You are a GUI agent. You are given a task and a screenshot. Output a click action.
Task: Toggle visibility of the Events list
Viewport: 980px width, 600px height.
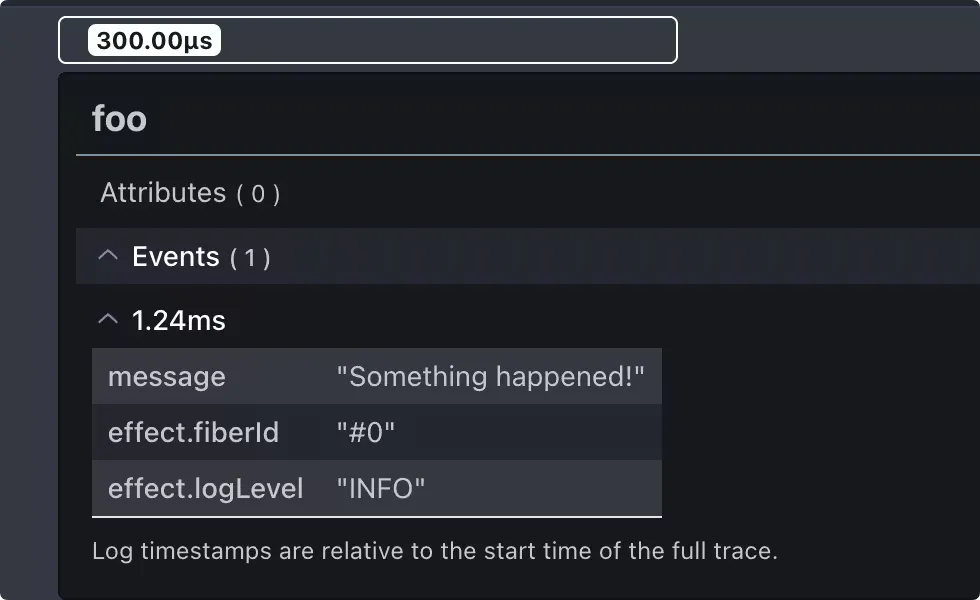click(x=199, y=256)
